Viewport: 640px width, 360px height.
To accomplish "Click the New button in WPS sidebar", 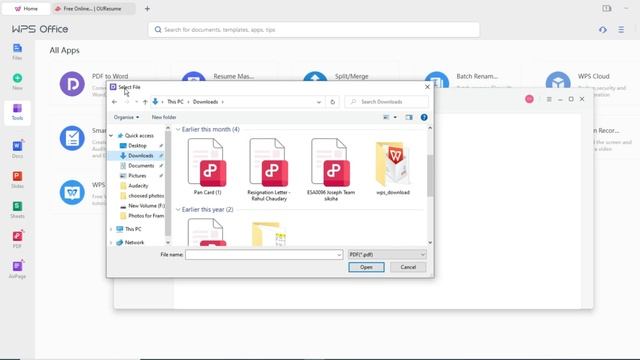I will [x=17, y=82].
